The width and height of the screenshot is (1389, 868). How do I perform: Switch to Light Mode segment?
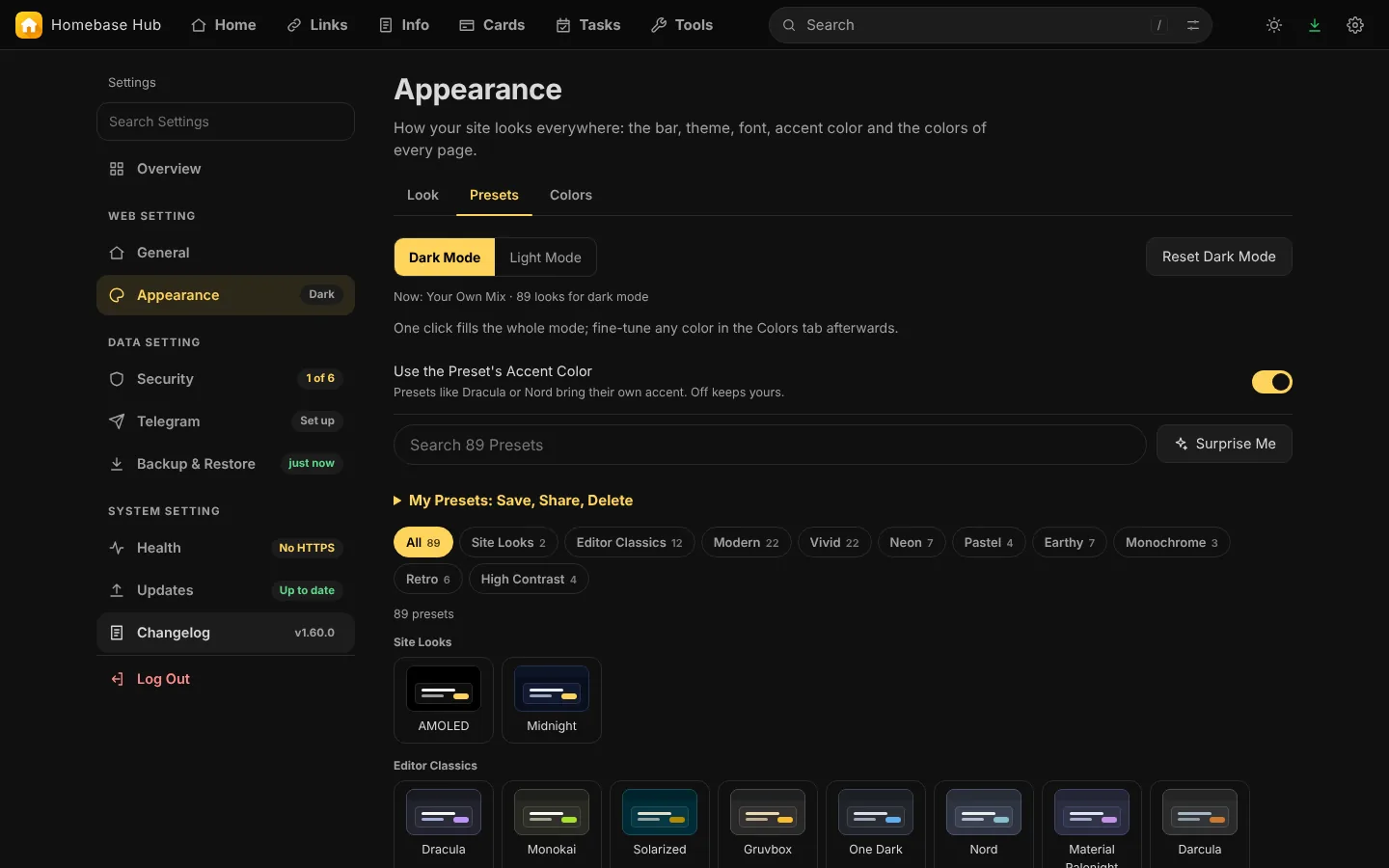pyautogui.click(x=545, y=258)
